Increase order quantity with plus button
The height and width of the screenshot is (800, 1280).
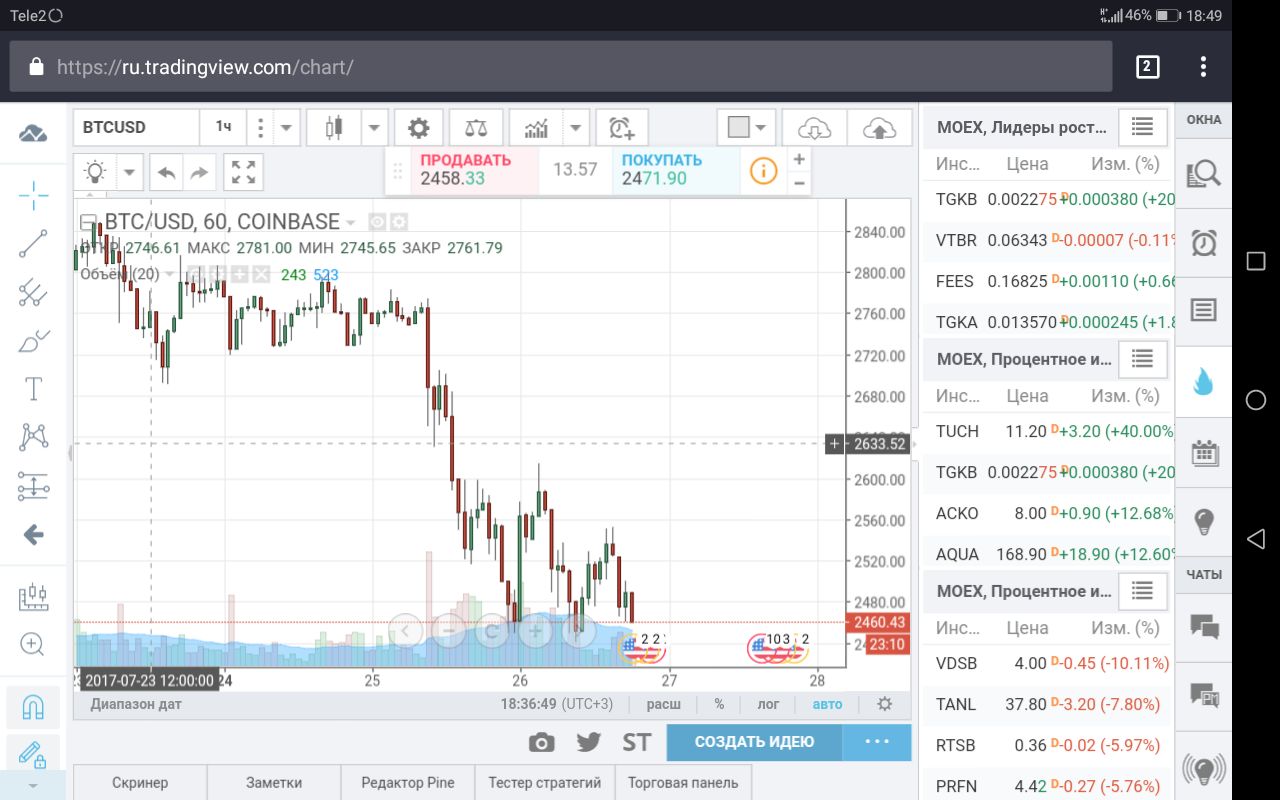tap(799, 159)
